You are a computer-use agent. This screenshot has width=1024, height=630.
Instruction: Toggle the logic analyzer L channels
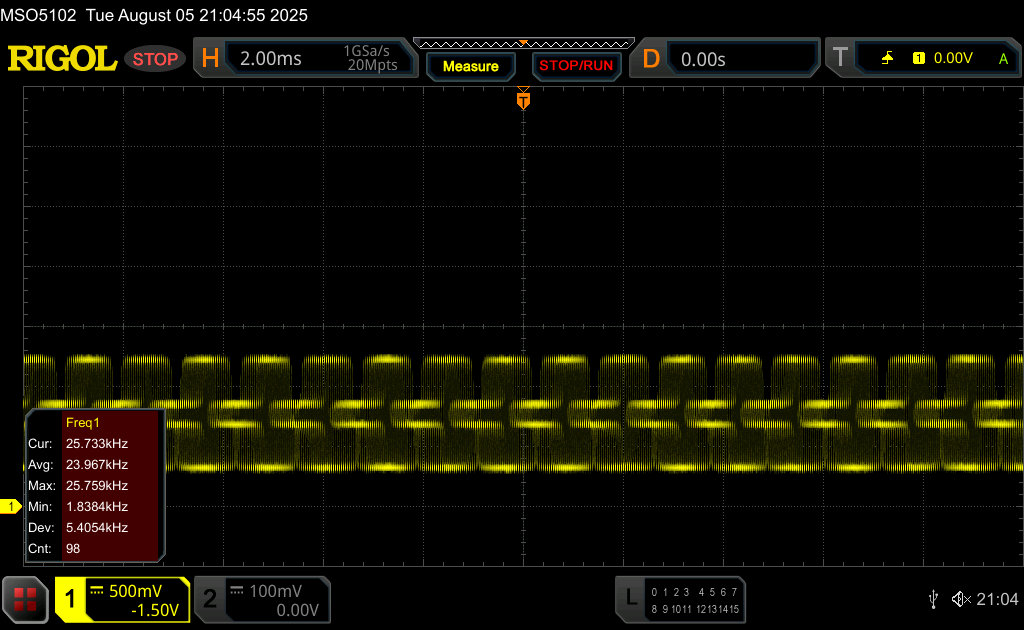(630, 599)
